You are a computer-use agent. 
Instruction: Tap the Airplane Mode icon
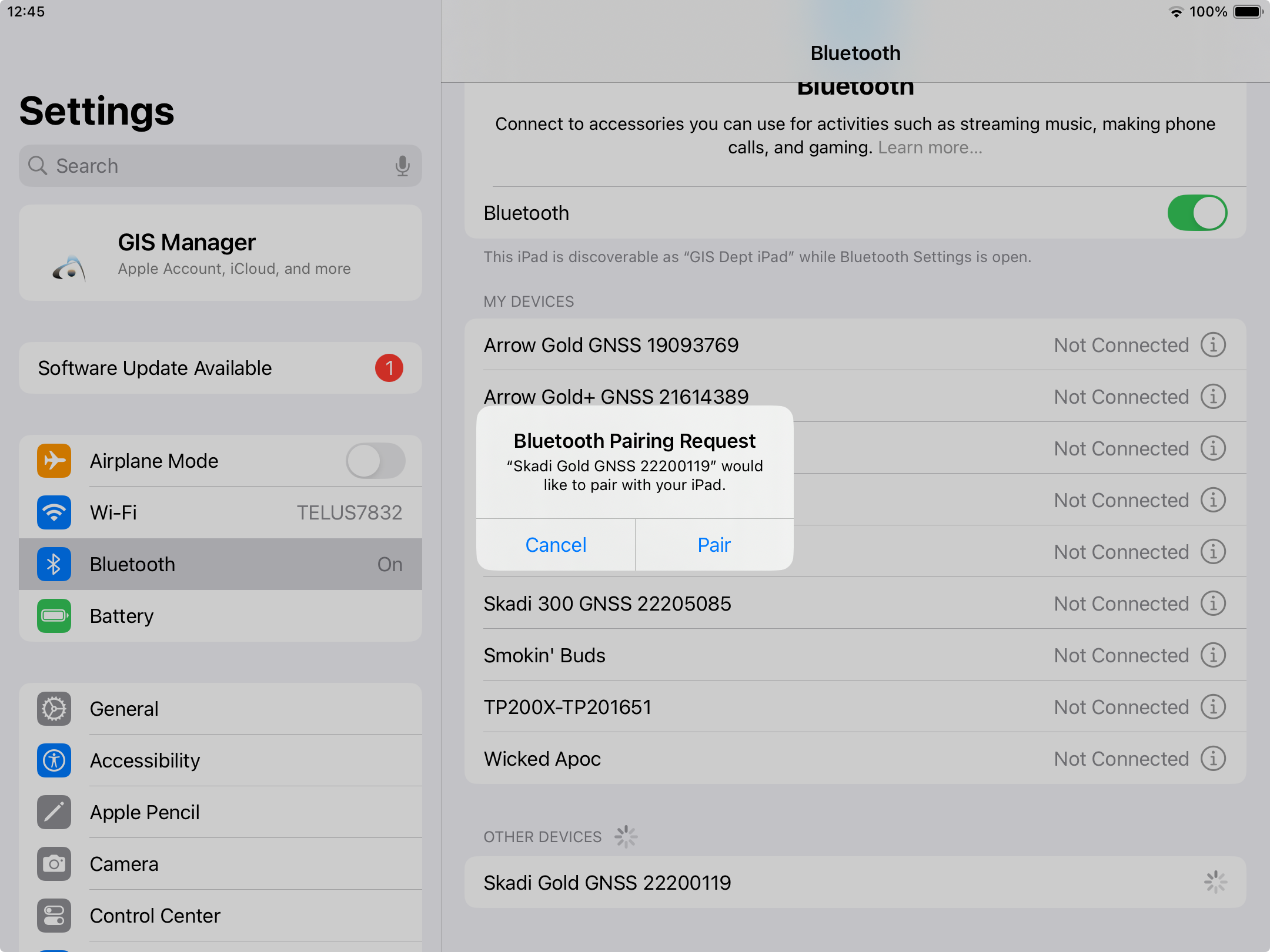54,461
